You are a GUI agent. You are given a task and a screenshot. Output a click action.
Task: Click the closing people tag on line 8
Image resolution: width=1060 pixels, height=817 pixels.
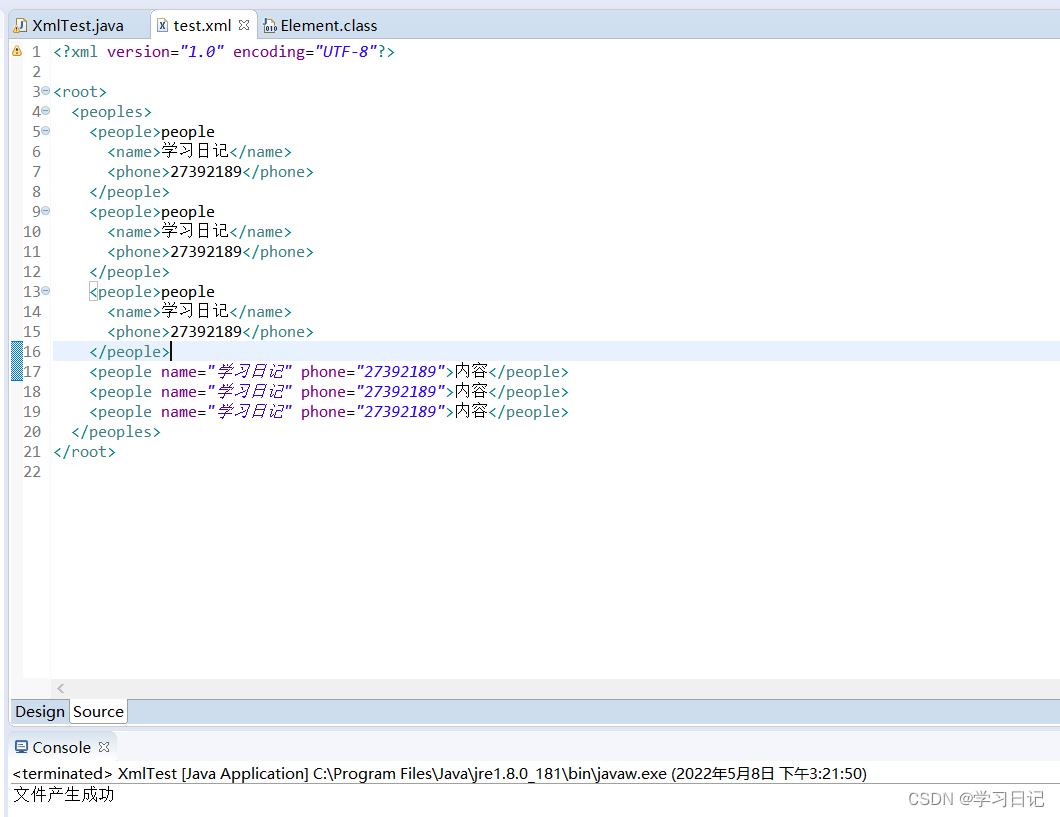coord(129,192)
